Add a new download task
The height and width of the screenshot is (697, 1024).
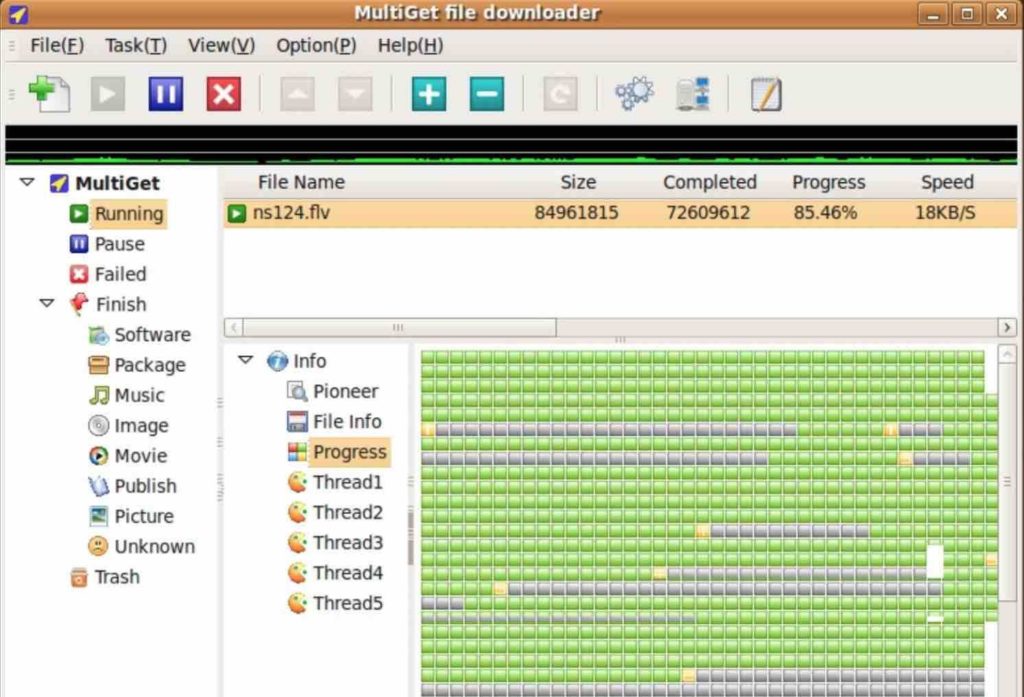tap(48, 93)
